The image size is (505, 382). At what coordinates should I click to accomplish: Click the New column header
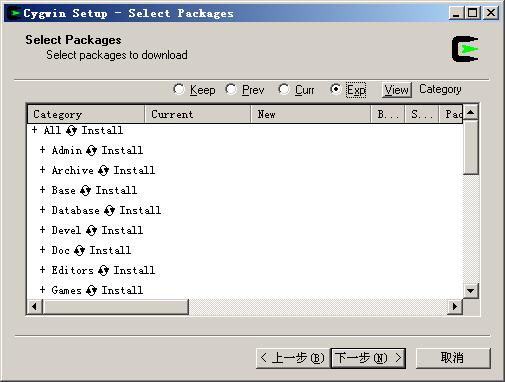pos(310,114)
